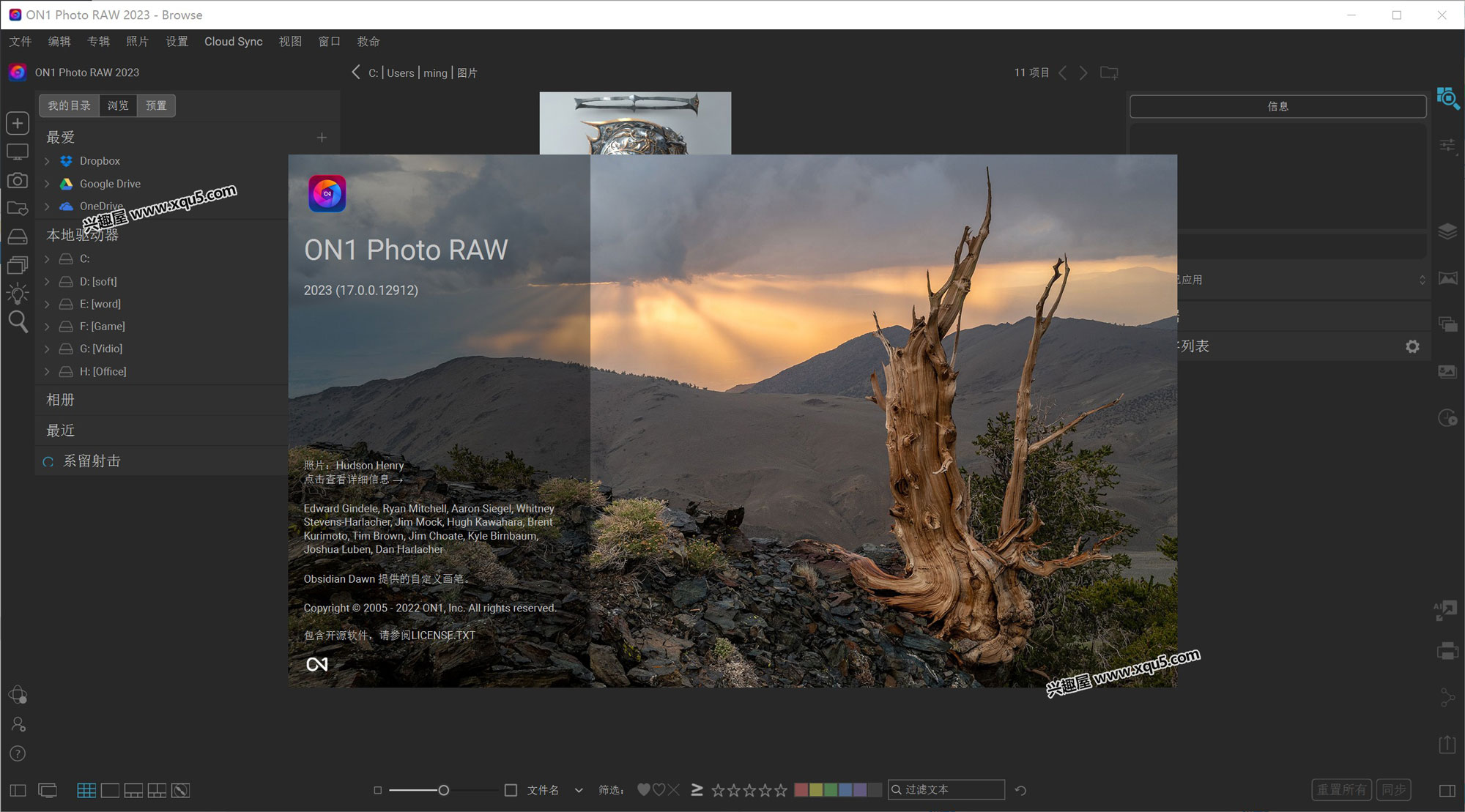Click the light bulb tips icon
The width and height of the screenshot is (1465, 812).
coord(18,294)
